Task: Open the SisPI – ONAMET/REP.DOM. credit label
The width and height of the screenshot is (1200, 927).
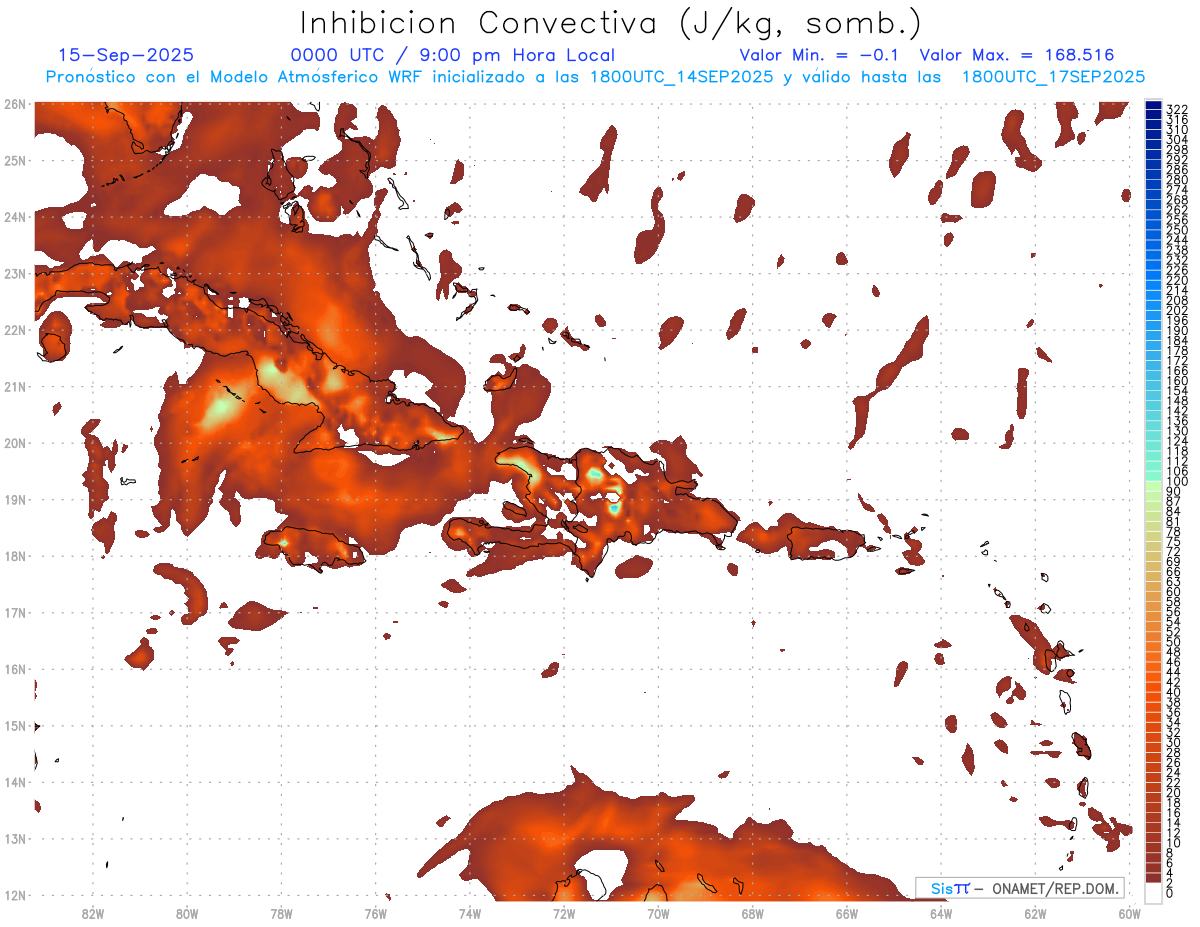Action: pos(1019,888)
